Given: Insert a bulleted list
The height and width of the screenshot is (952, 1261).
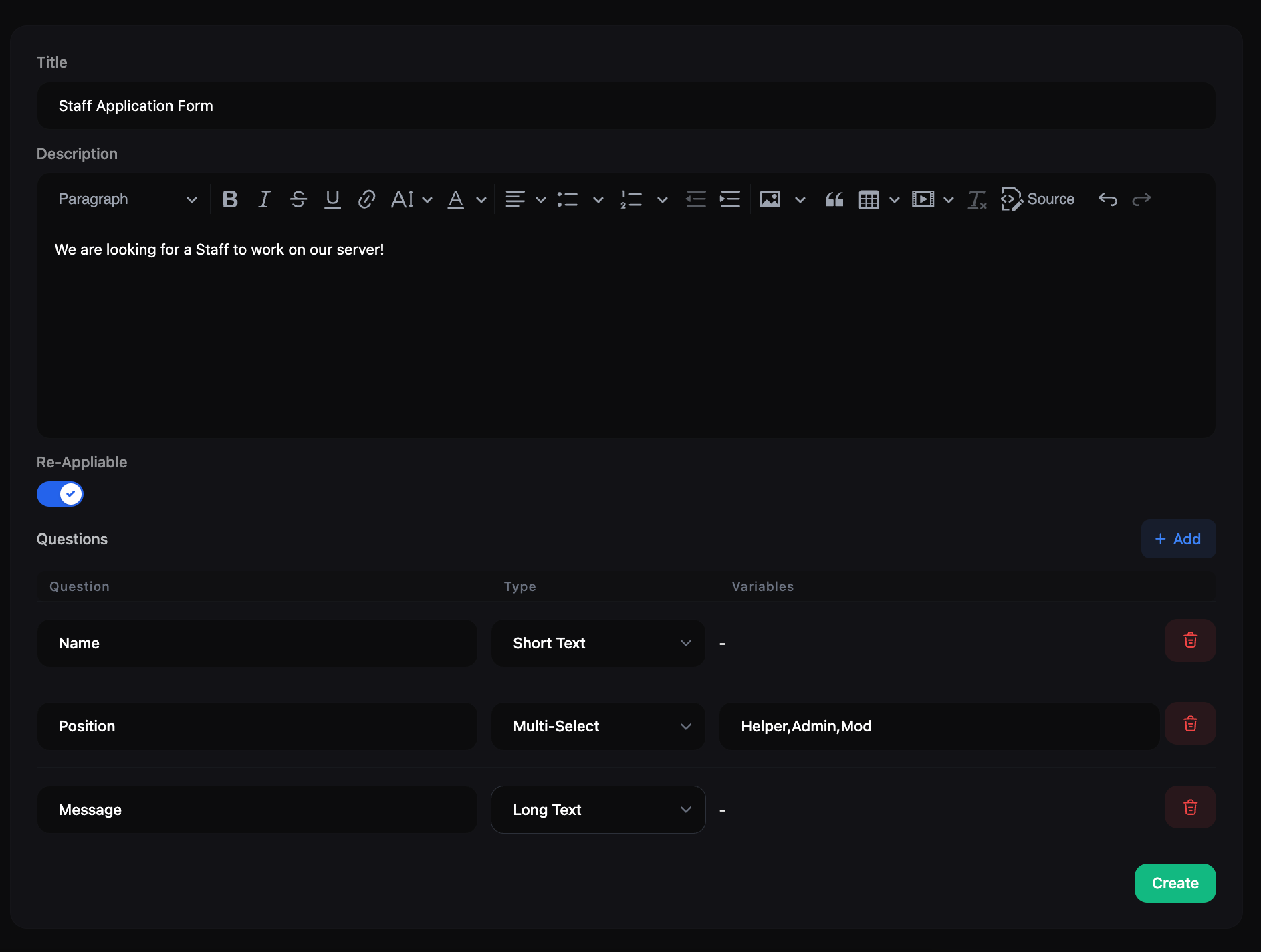Looking at the screenshot, I should [568, 199].
